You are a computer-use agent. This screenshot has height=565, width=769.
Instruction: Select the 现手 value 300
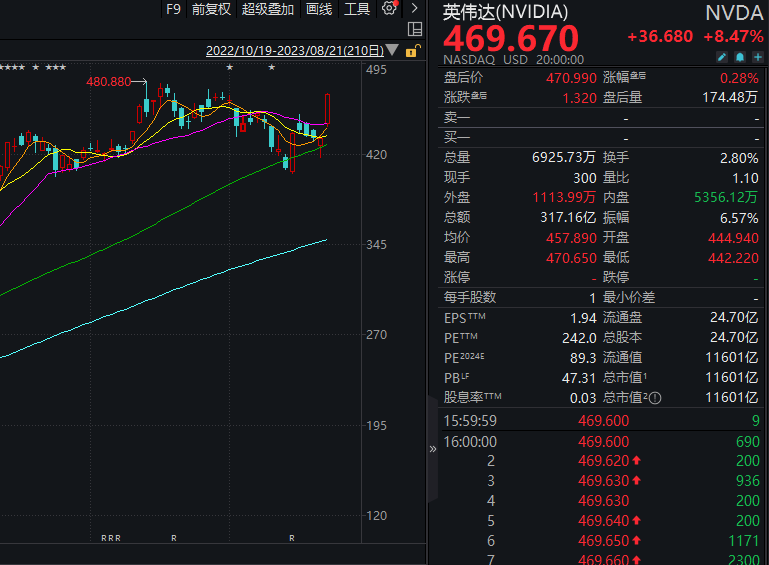585,178
